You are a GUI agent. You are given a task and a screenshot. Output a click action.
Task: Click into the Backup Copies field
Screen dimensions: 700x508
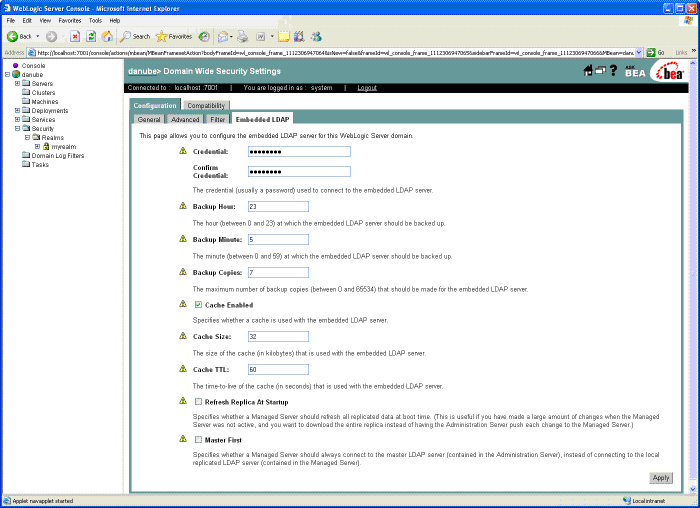click(x=278, y=273)
